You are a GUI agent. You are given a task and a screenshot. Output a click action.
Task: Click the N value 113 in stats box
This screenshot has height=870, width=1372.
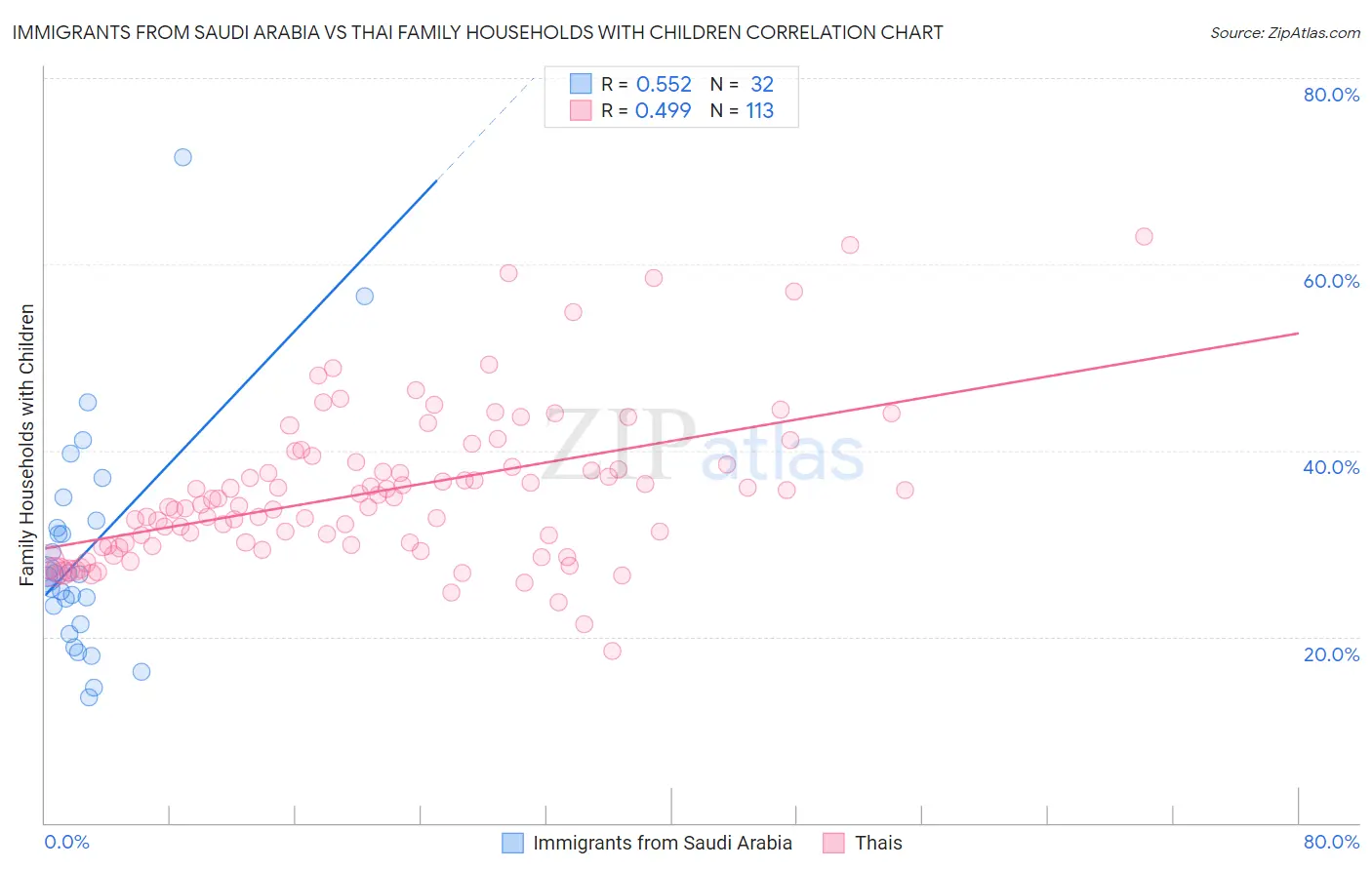(x=760, y=110)
